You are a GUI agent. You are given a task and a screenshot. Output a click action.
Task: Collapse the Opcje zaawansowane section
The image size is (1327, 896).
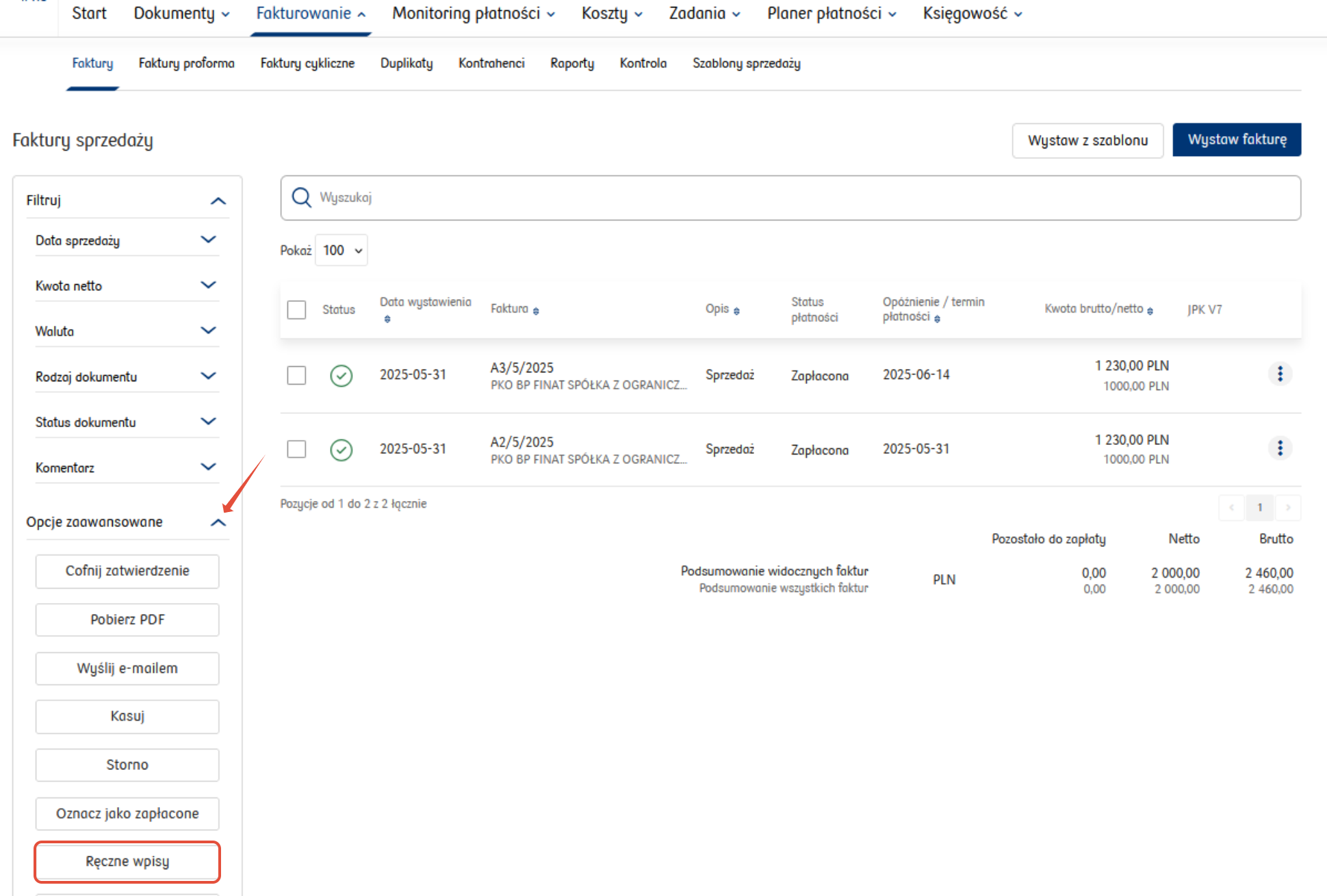[218, 523]
